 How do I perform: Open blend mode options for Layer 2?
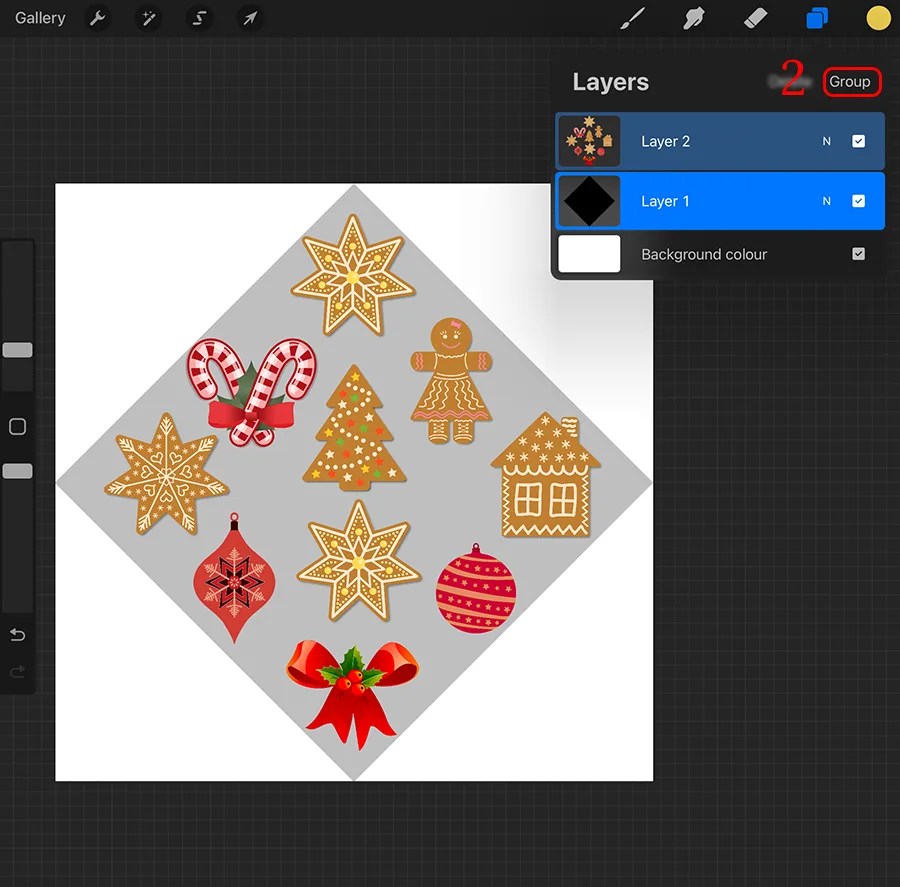coord(826,141)
